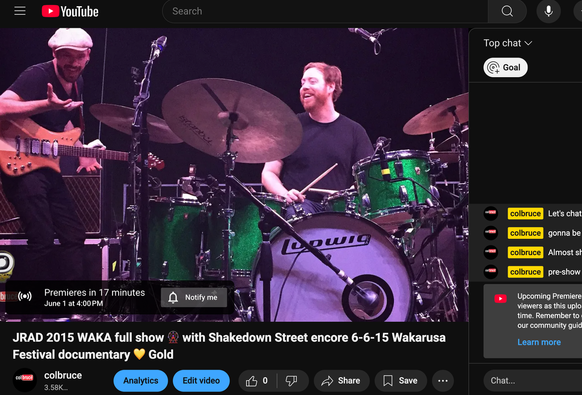Click the magnifier search button
This screenshot has width=582, height=395.
pos(507,11)
